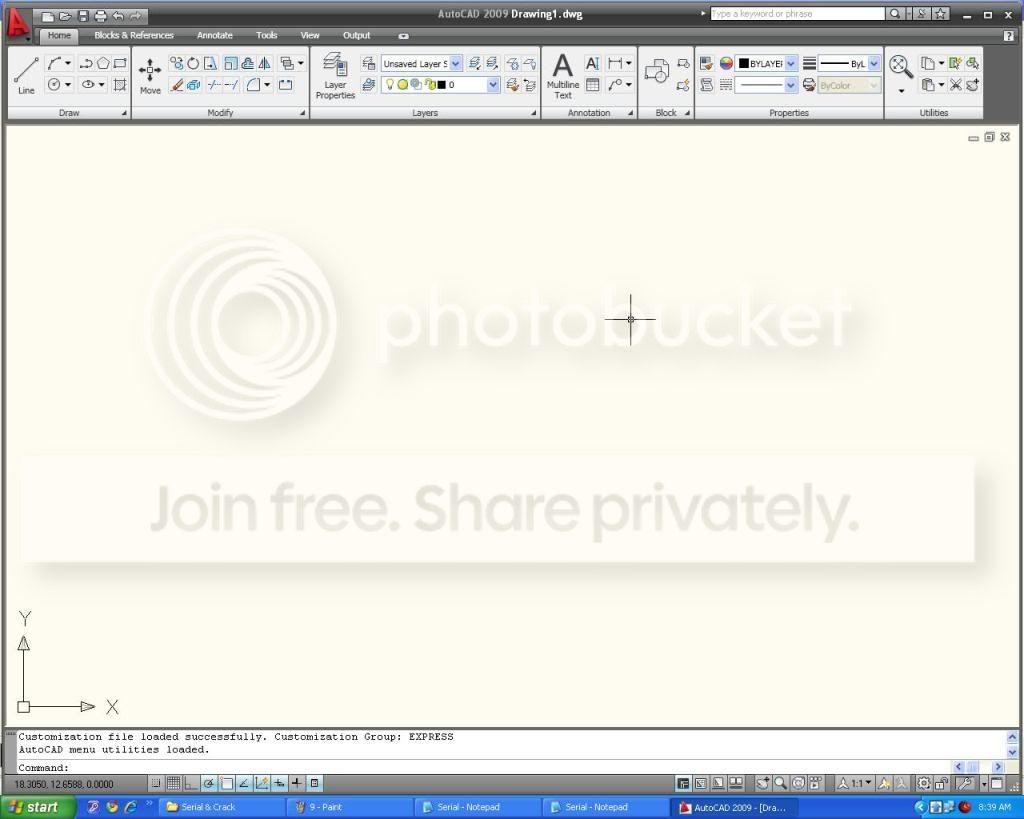Toggle Dynamic UCS in status bar
This screenshot has width=1024, height=819.
[x=262, y=783]
